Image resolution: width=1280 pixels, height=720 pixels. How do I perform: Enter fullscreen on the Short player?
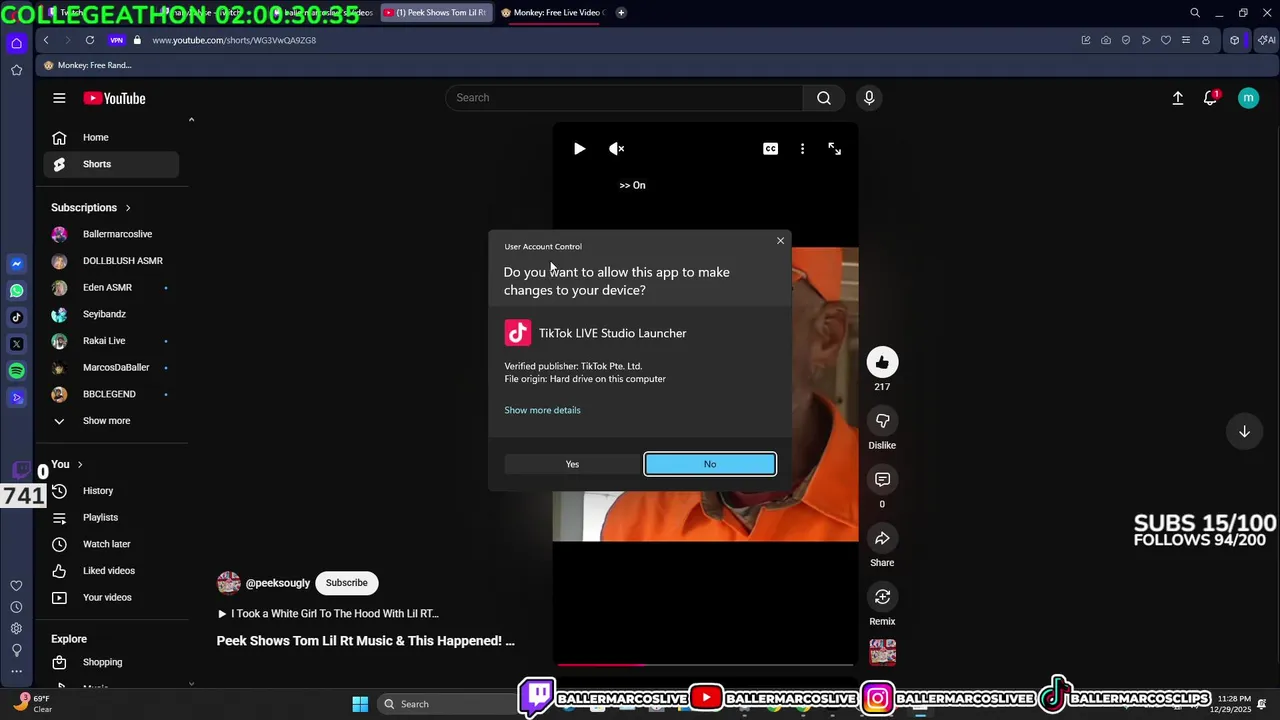pos(835,149)
